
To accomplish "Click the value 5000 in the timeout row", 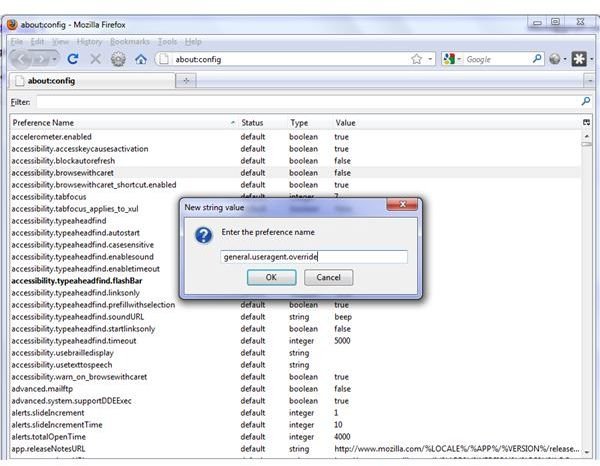I will (x=342, y=341).
